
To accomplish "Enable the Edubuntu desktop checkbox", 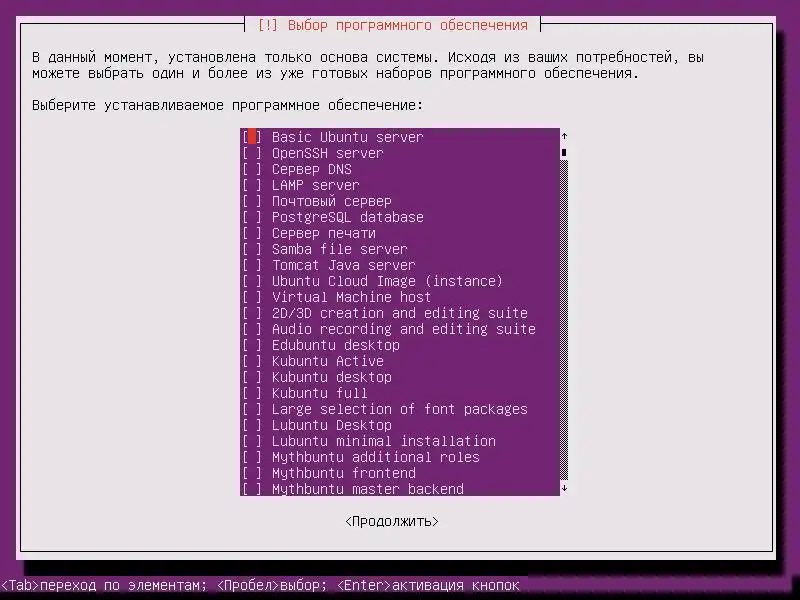I will pos(252,345).
